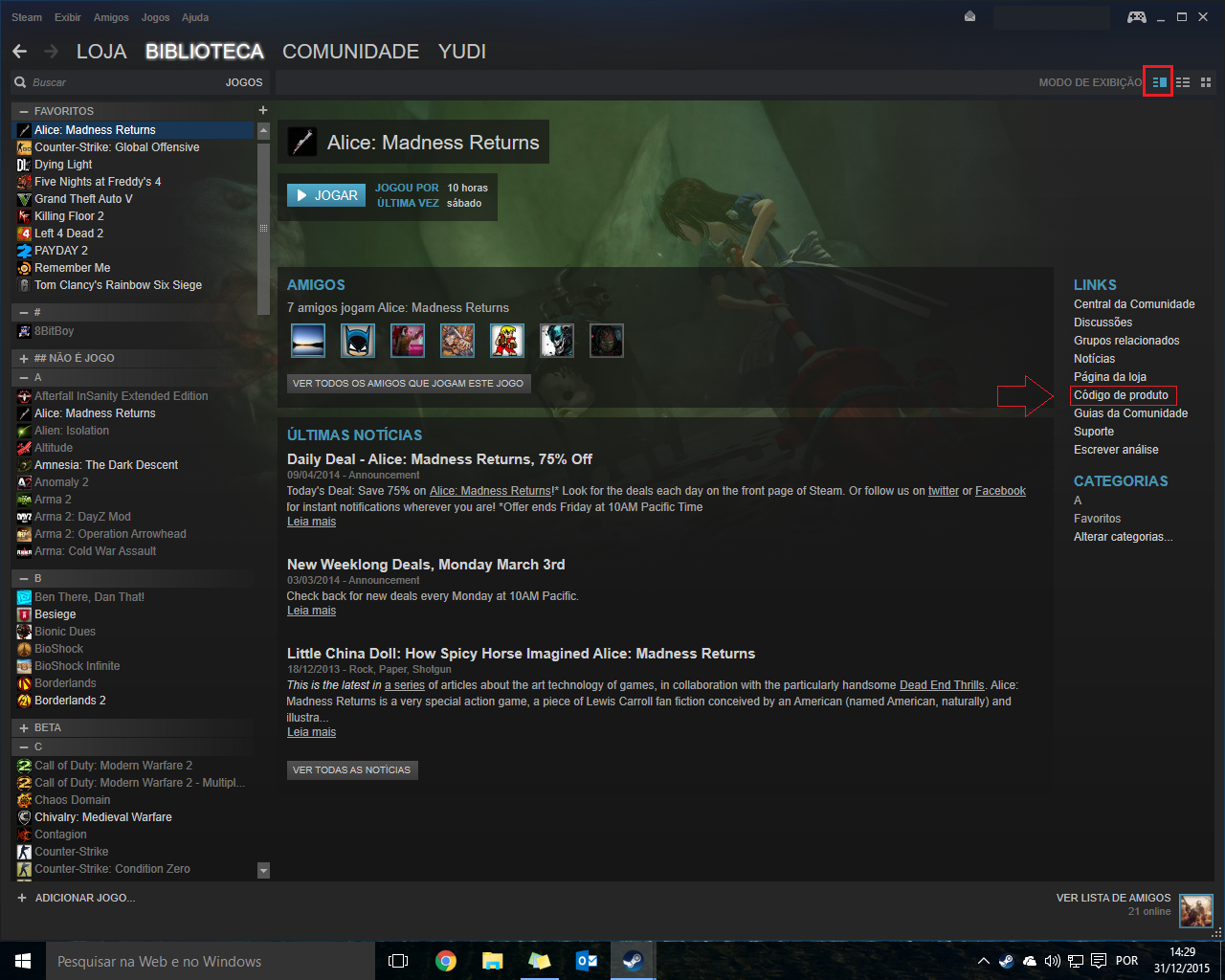Click the plus icon next to ADICIONAR JOGO

22,898
